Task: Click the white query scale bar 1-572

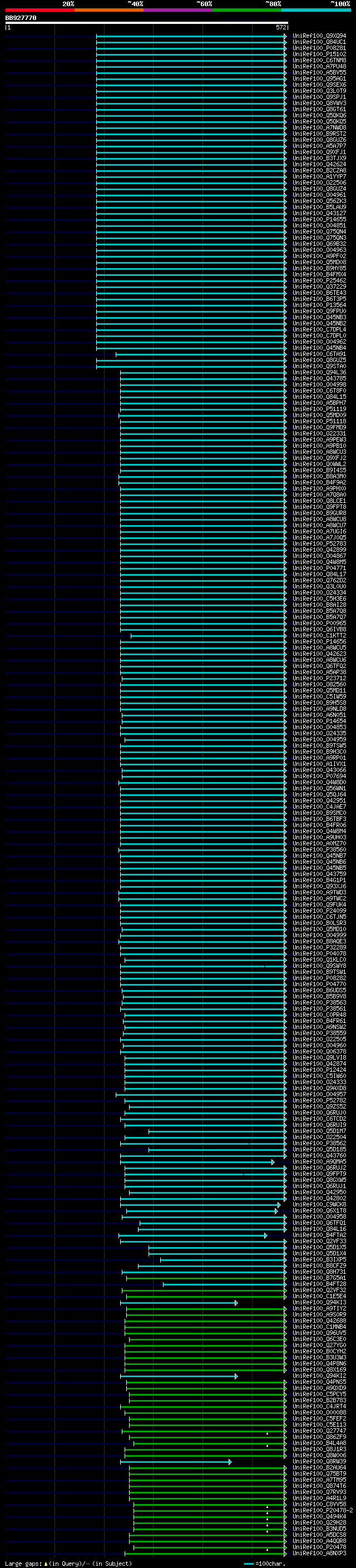Action: [147, 23]
